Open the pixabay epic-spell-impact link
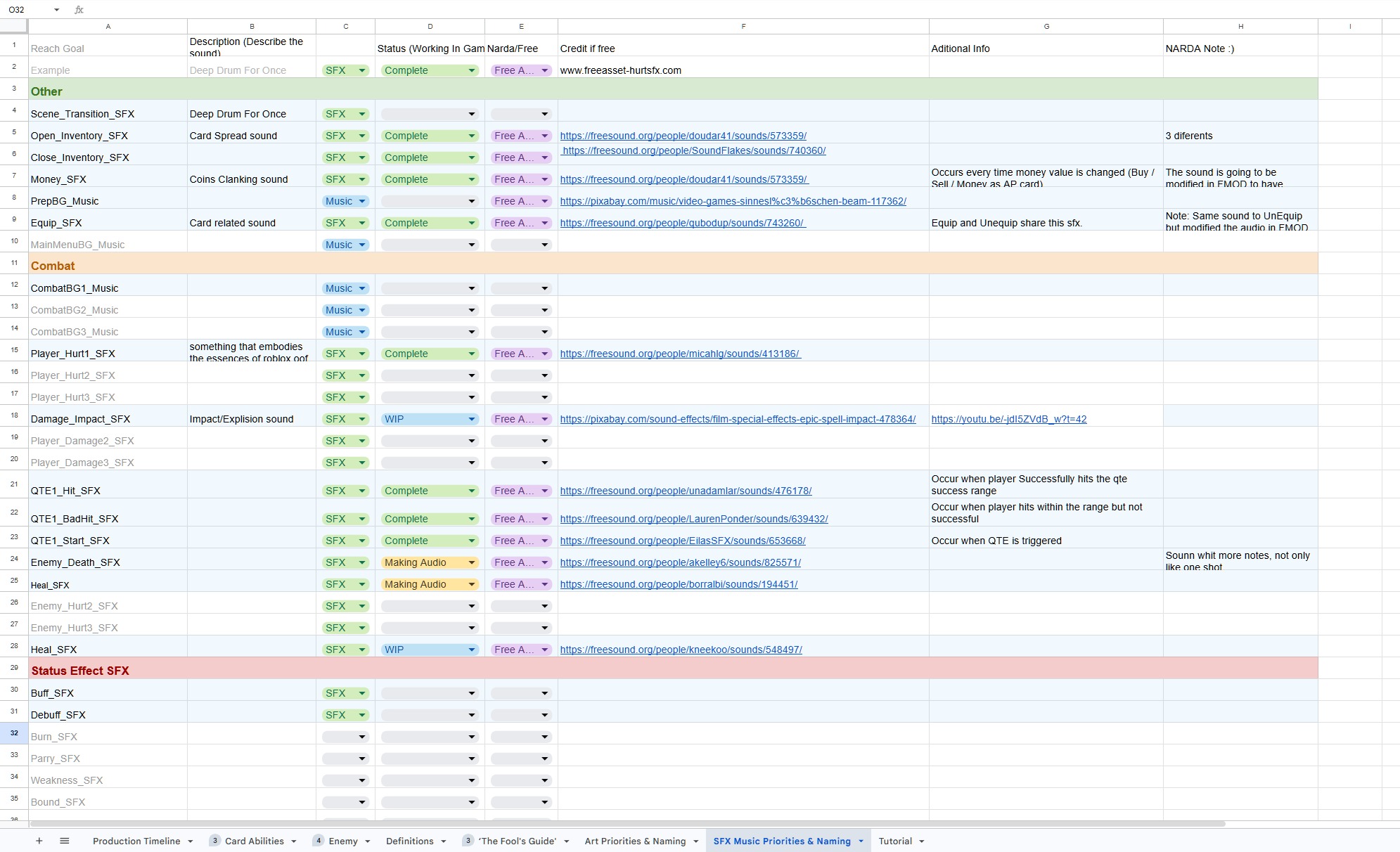Screen dimensions: 1400x852 [x=738, y=419]
